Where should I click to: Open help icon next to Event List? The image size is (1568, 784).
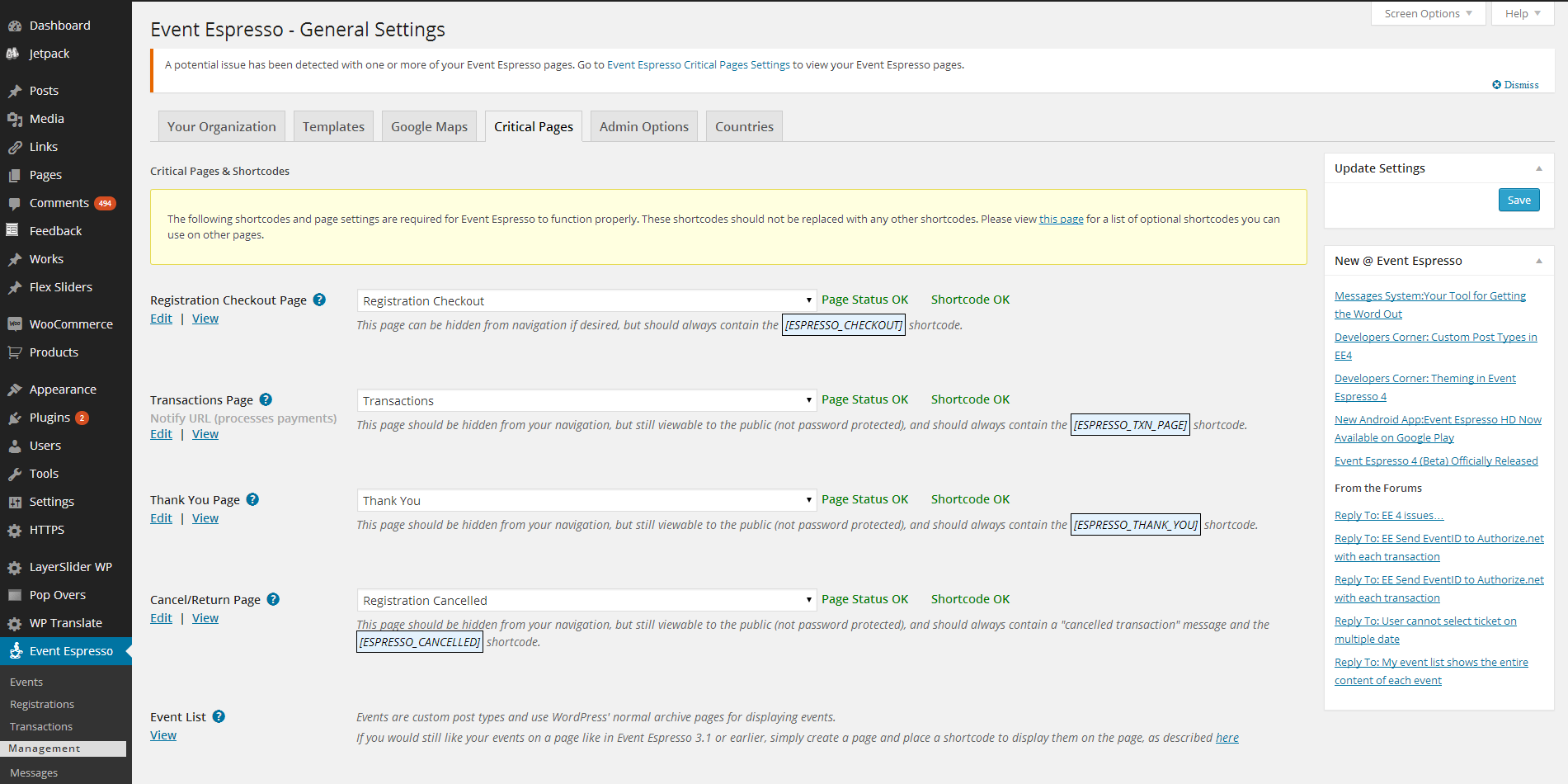pyautogui.click(x=219, y=716)
